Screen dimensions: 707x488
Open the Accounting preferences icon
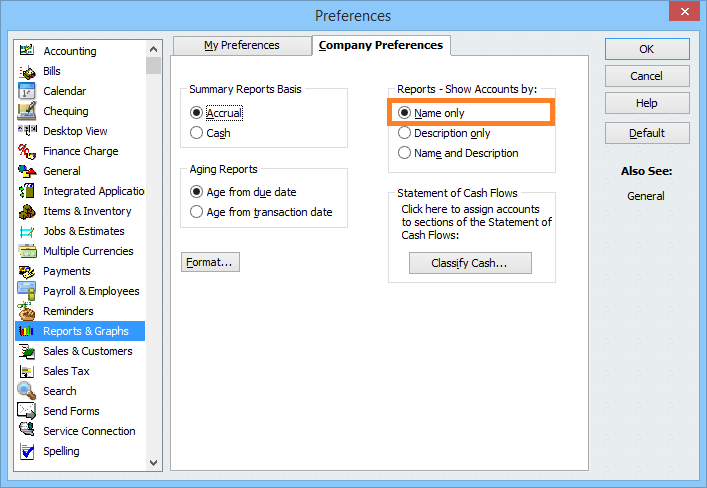27,50
